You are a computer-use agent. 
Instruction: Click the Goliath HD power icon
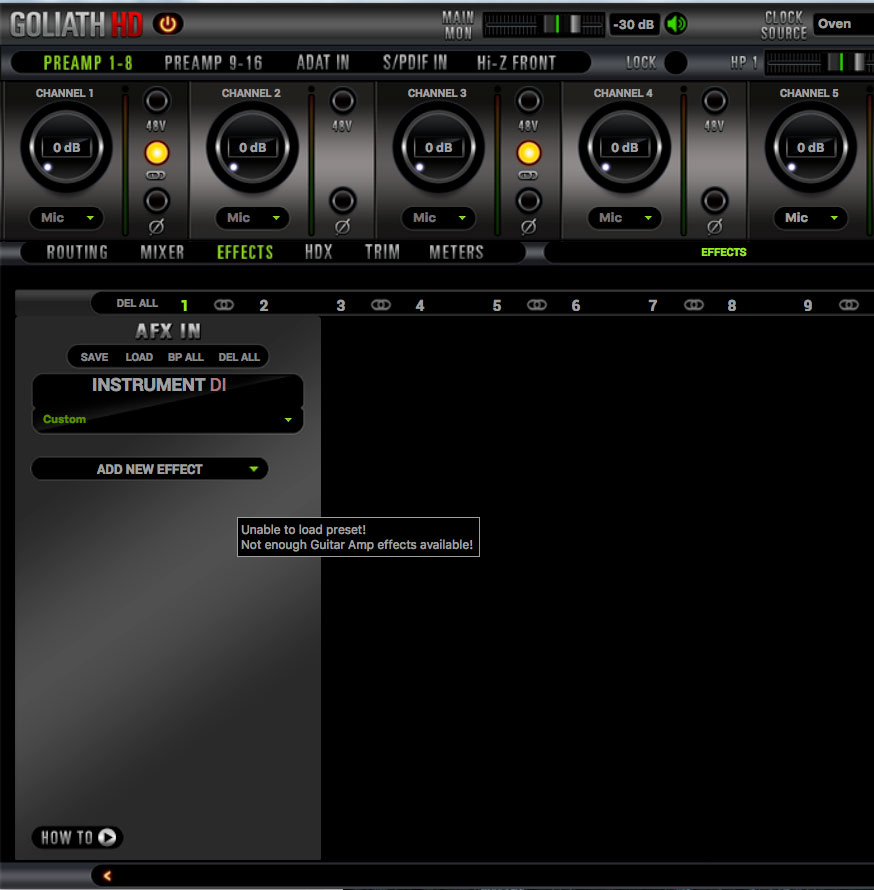click(x=168, y=24)
